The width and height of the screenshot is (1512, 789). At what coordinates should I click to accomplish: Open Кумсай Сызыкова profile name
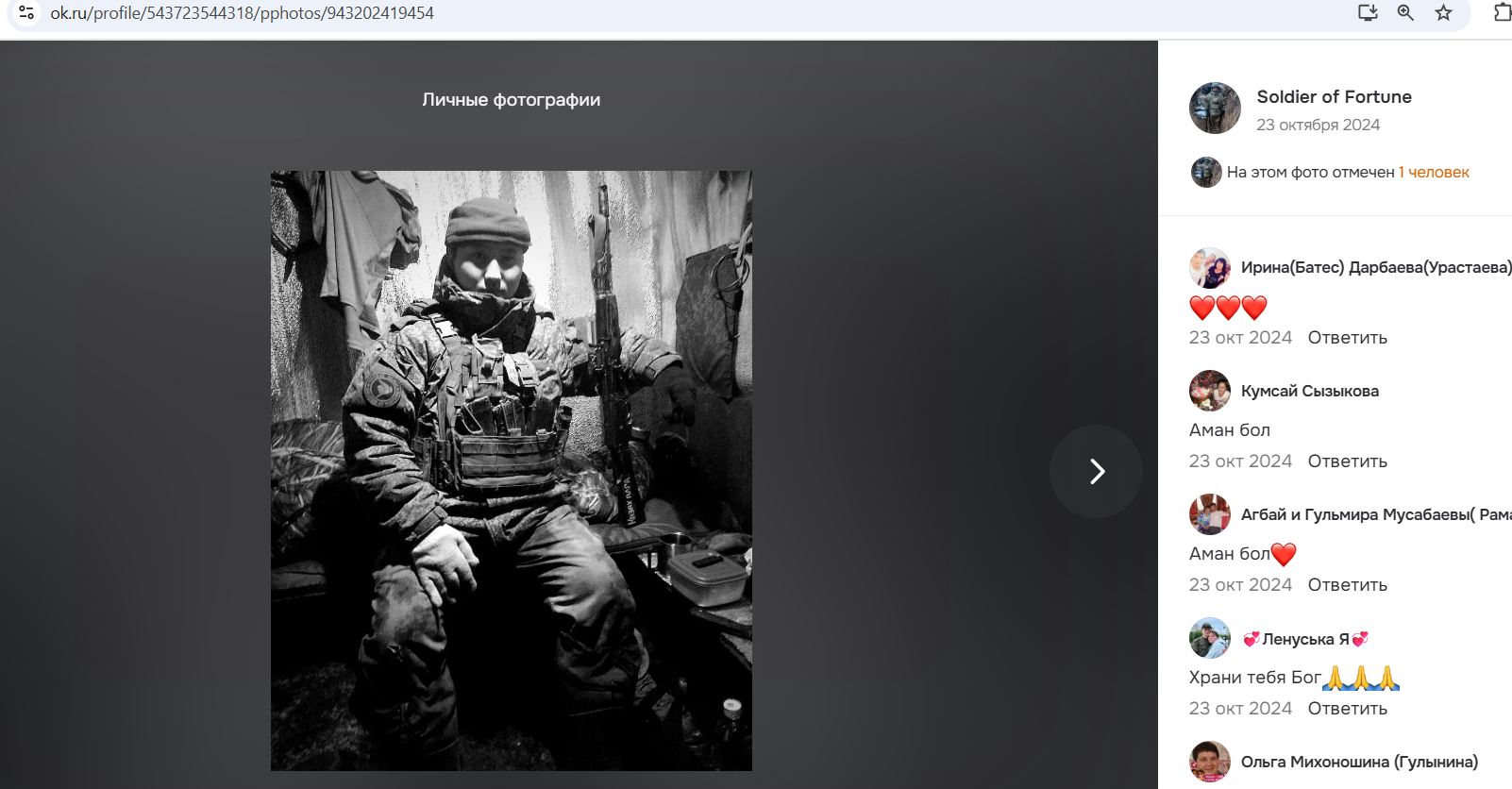tap(1309, 391)
